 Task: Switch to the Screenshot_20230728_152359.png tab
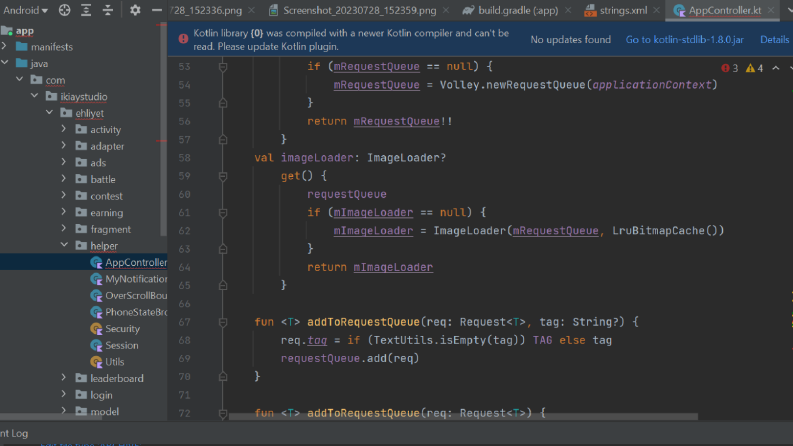359,10
